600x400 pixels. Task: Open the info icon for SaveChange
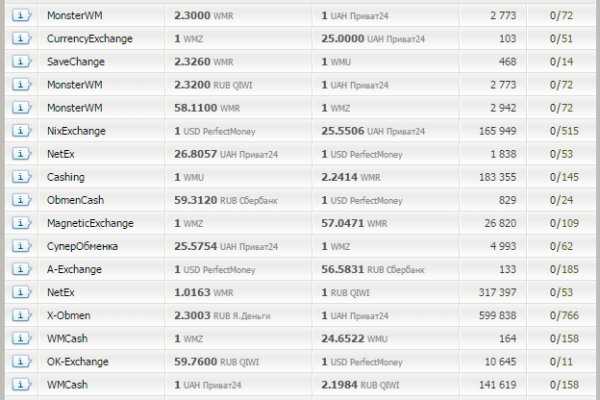[x=22, y=62]
